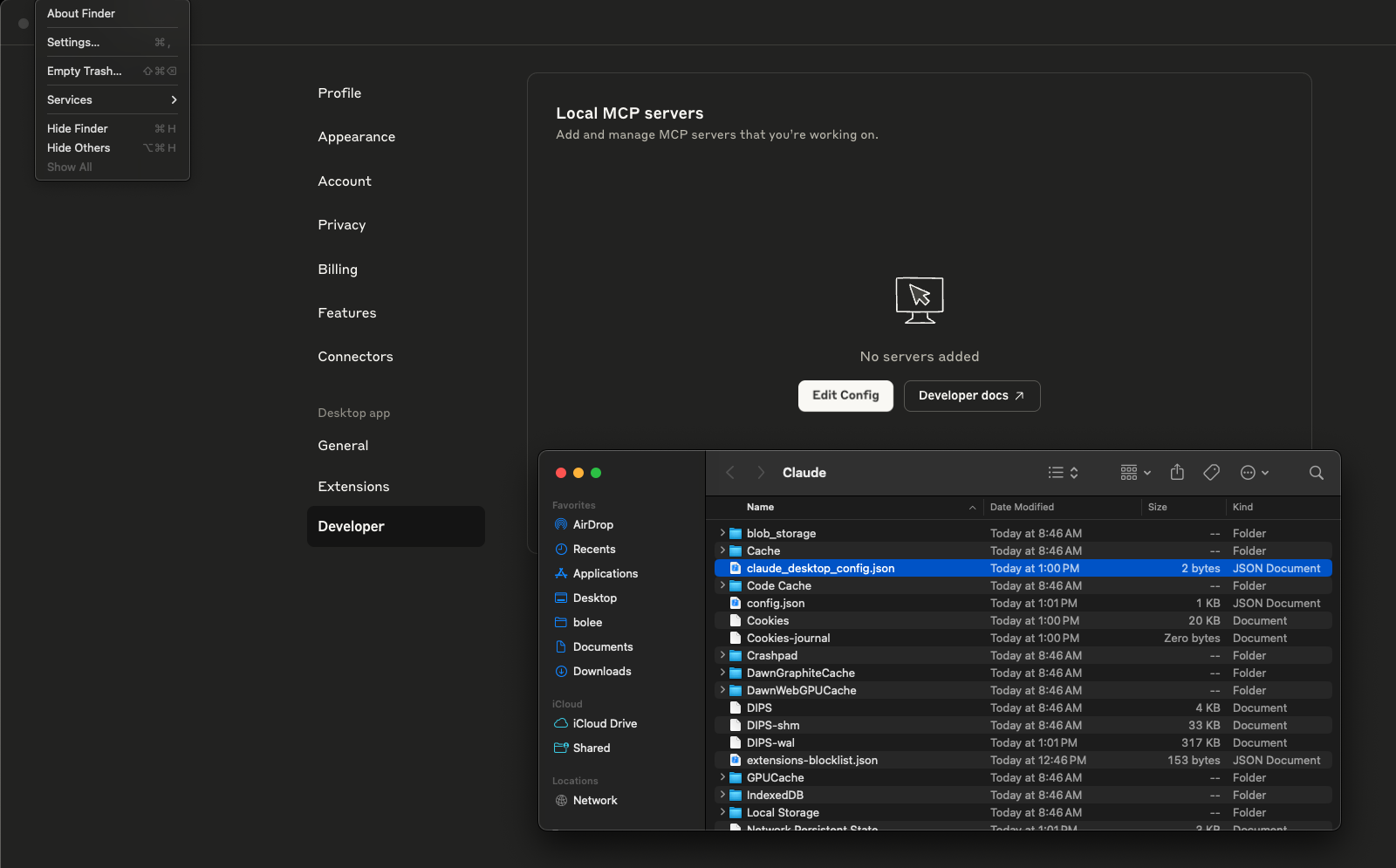Open the group-by options dropdown in Finder
1396x868 pixels.
coord(1136,473)
